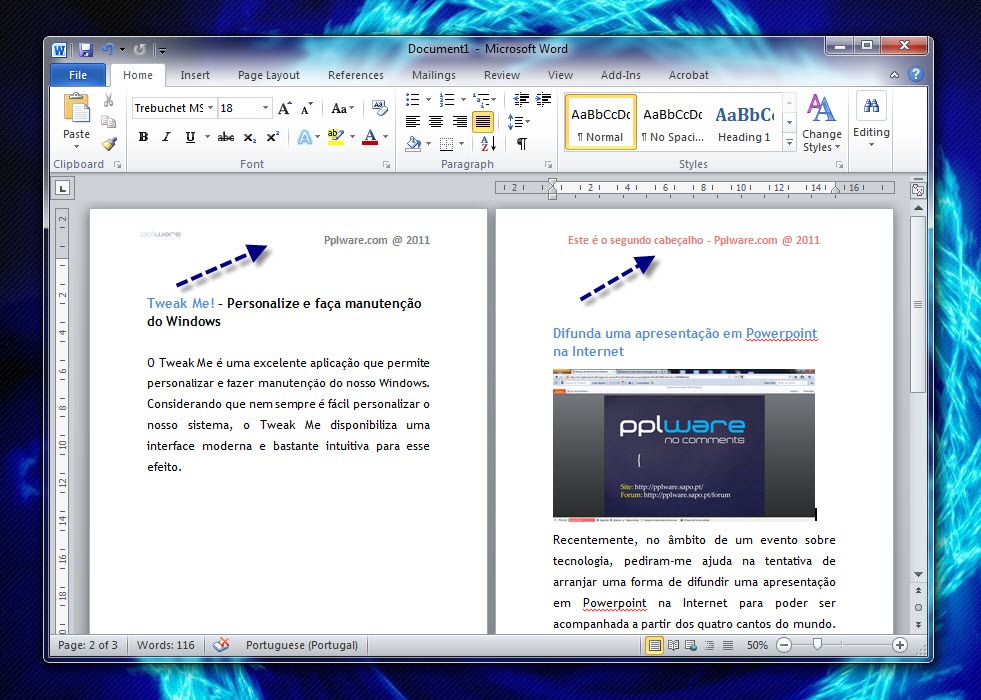Center the paragraph text

[x=436, y=121]
